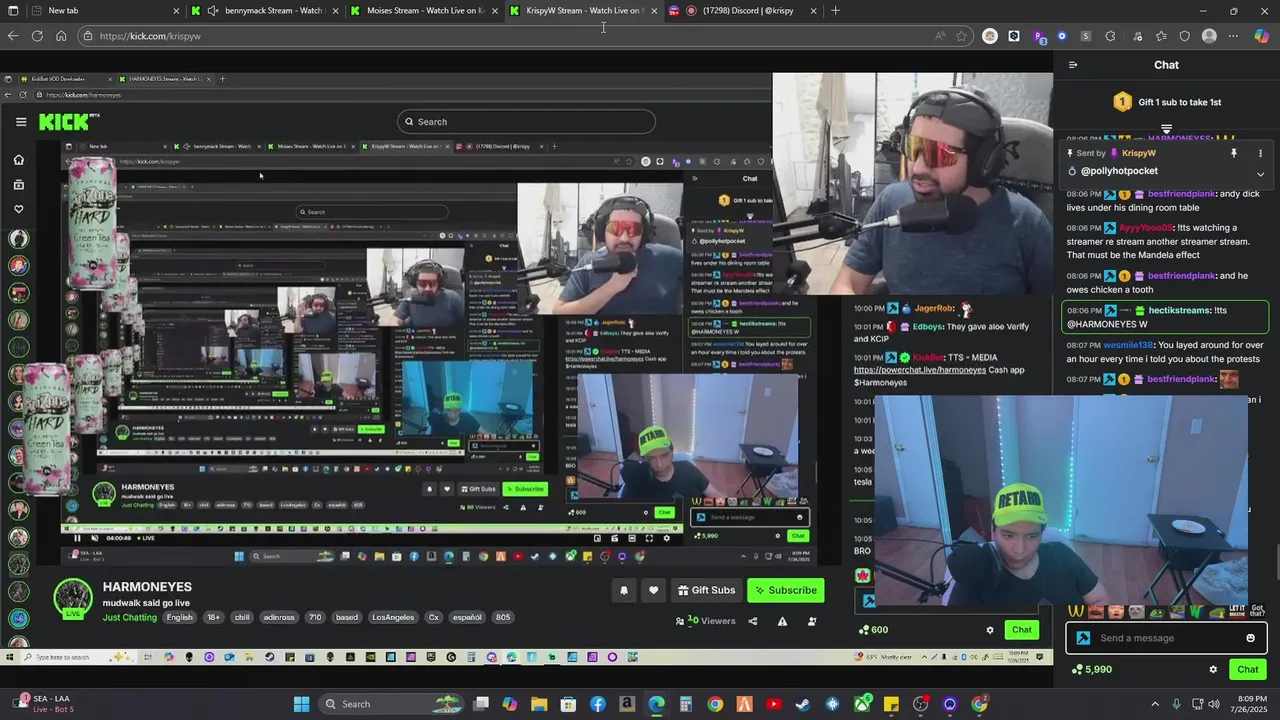Open browser profile avatar
Screen dimensions: 1280x720
click(x=1209, y=36)
